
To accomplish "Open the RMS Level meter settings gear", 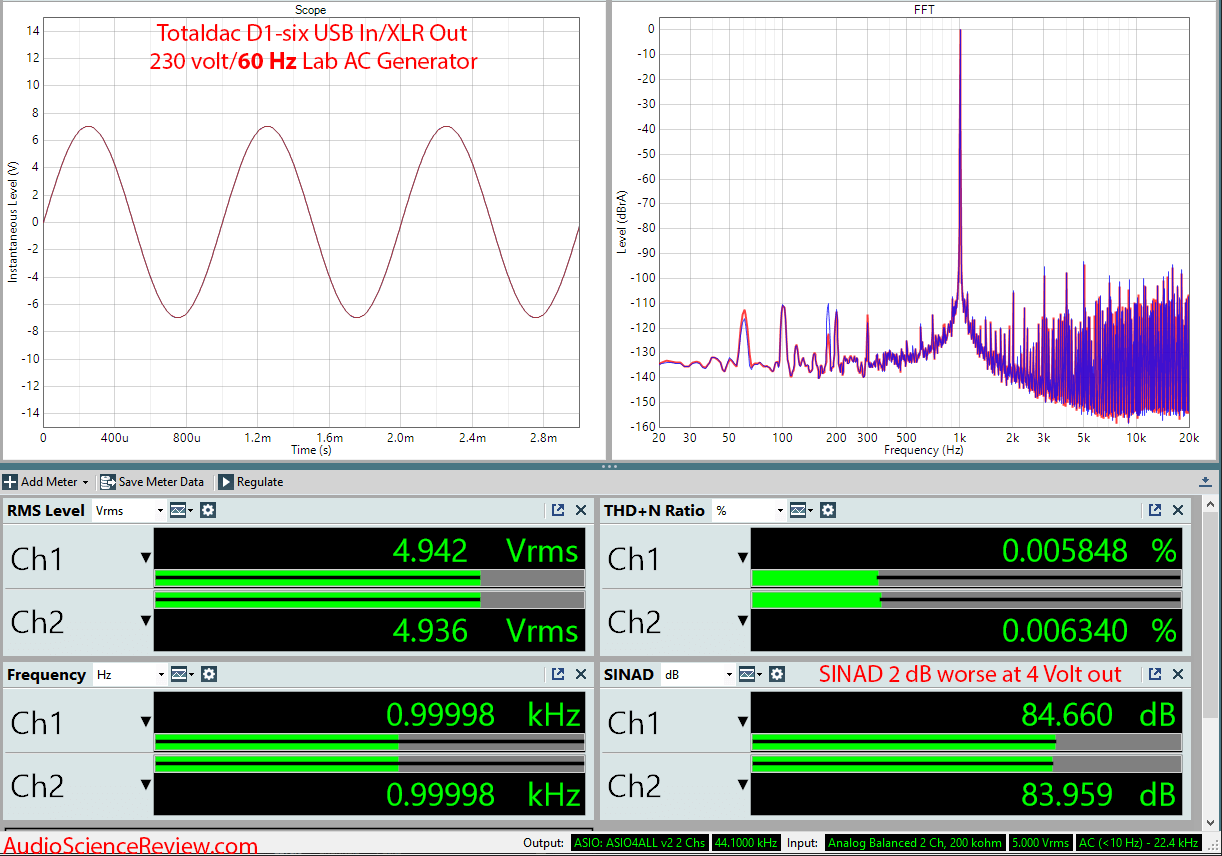I will click(x=207, y=510).
